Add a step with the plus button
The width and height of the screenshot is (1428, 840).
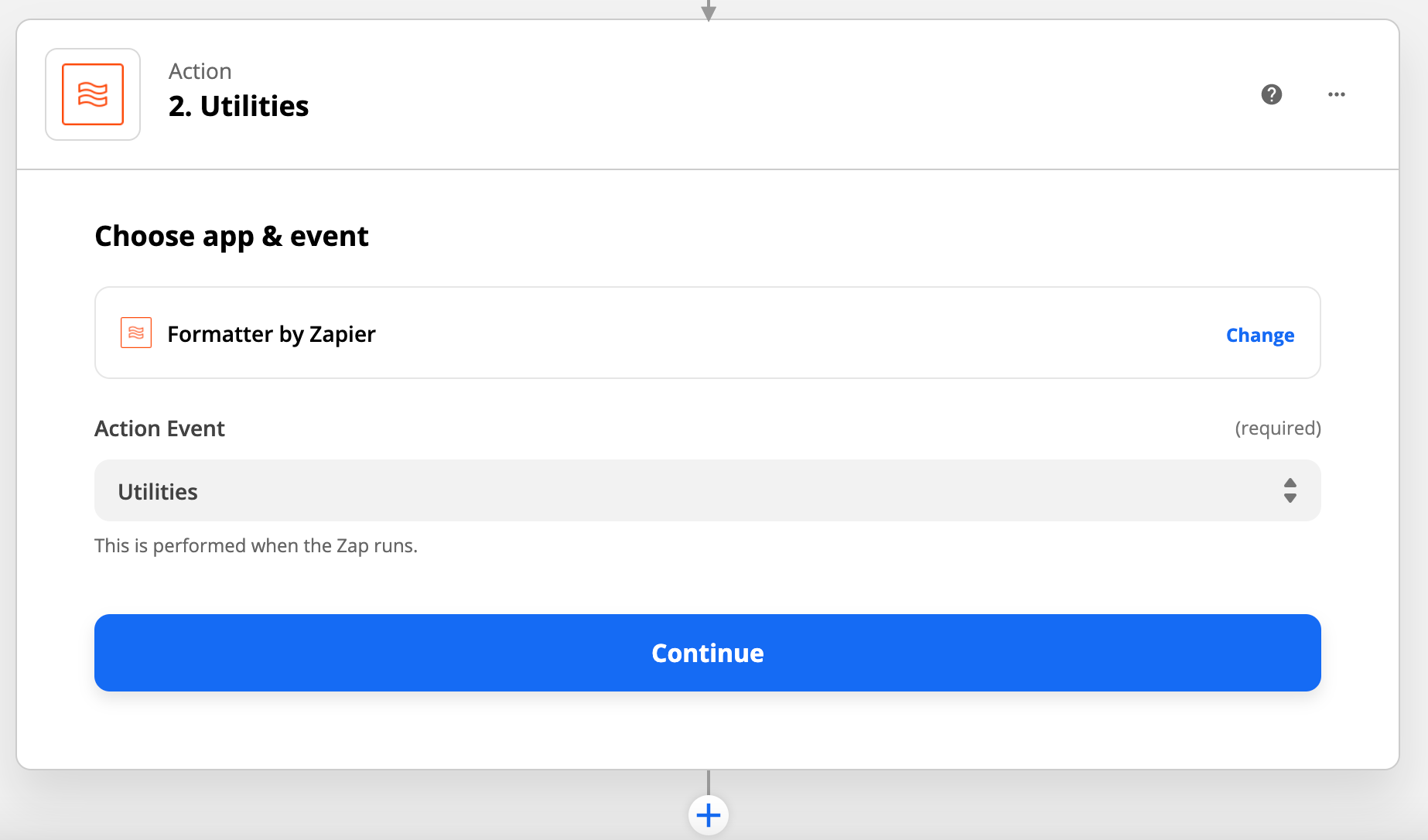pyautogui.click(x=708, y=814)
